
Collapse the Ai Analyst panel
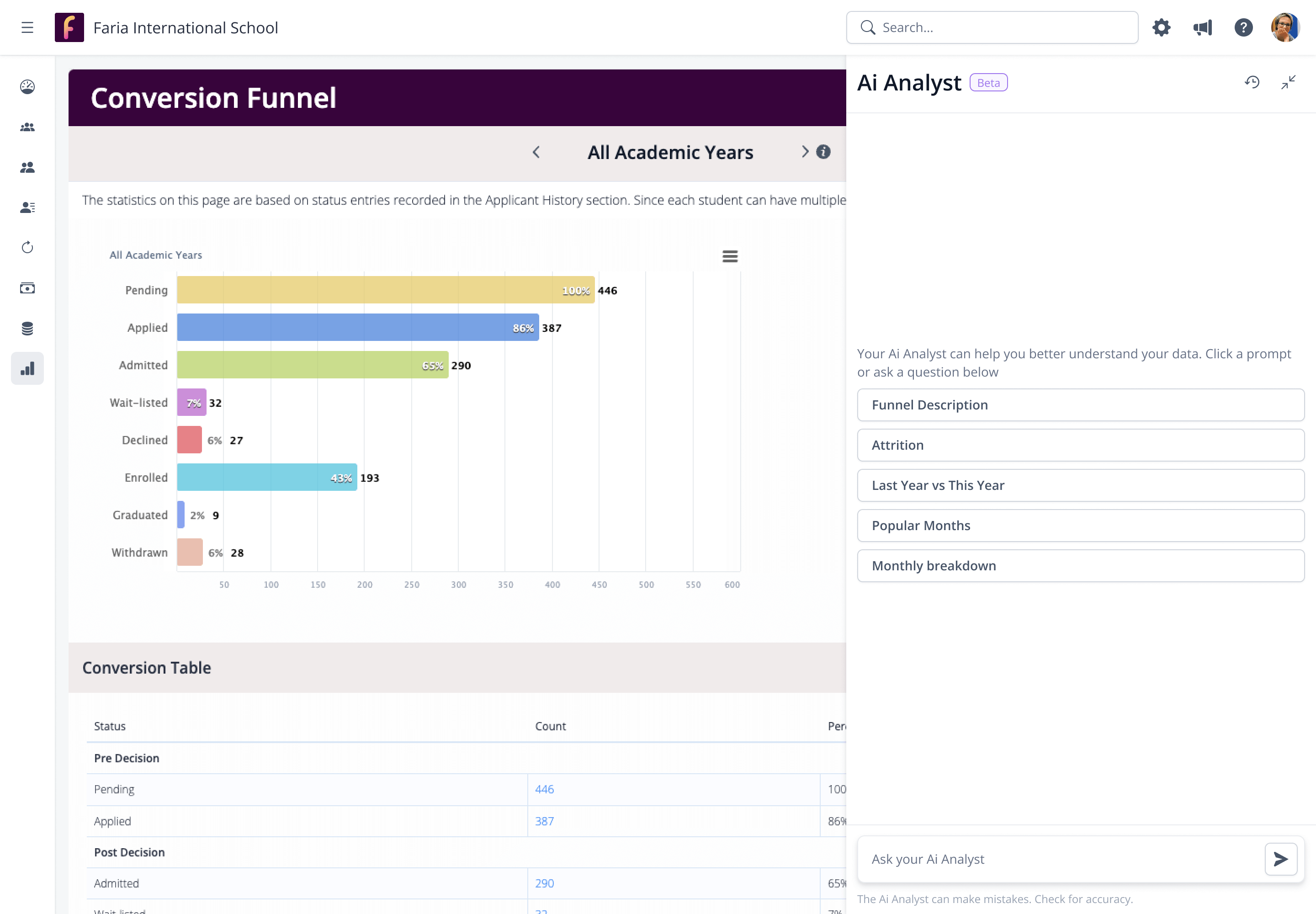pyautogui.click(x=1288, y=82)
